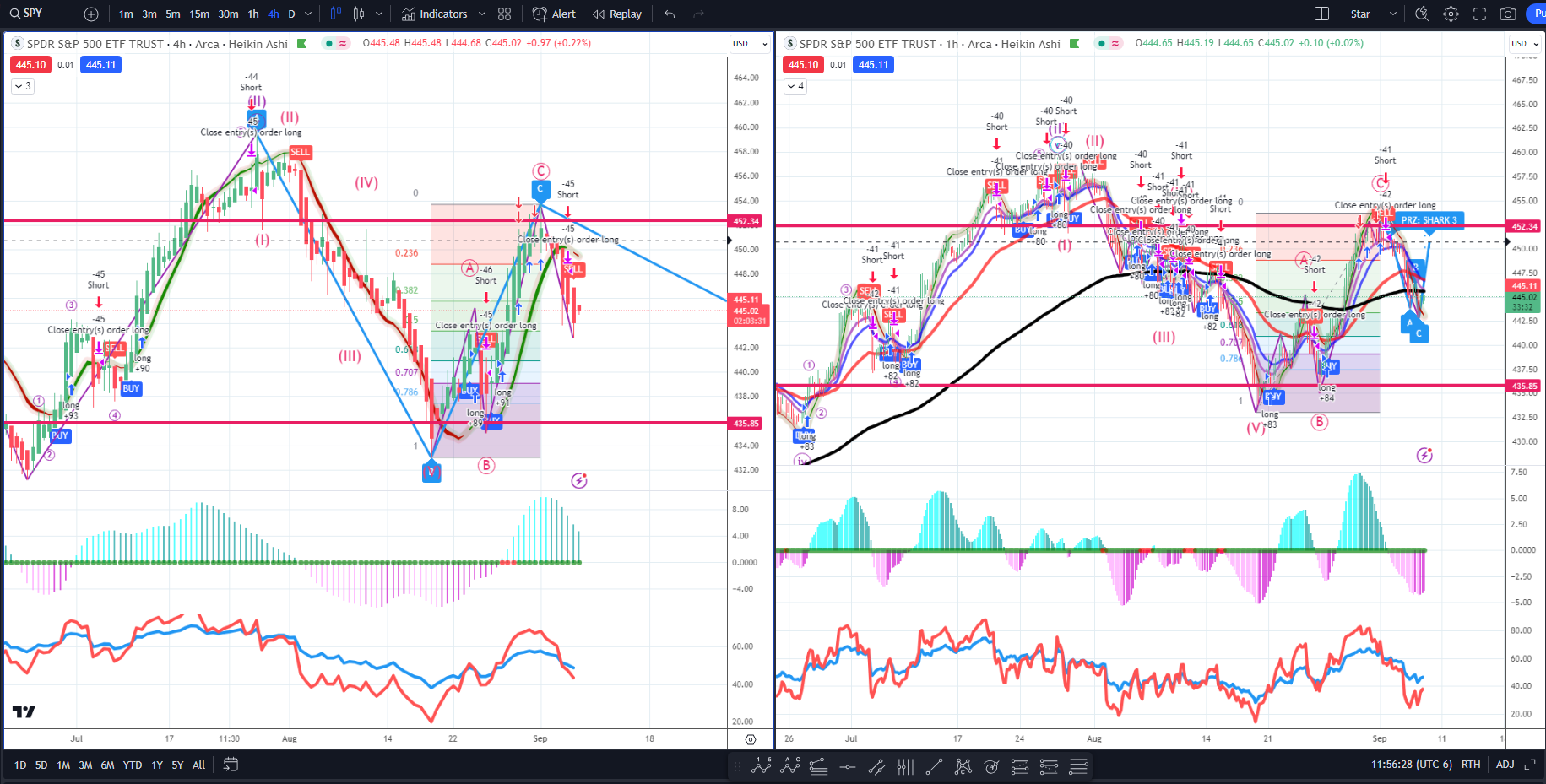Switch to the 4h timeframe
This screenshot has height=784, width=1546.
274,14
